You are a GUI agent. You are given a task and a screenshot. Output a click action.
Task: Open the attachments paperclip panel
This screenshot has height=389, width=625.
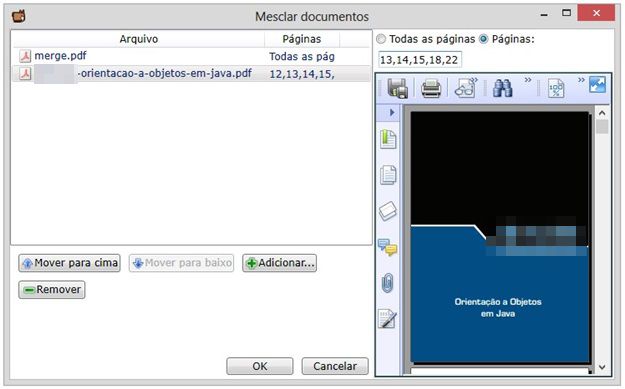click(x=387, y=283)
